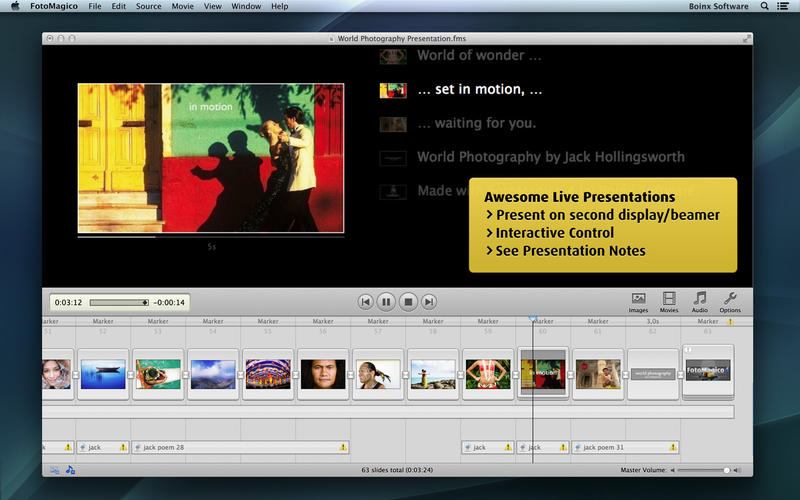This screenshot has height=500, width=800.
Task: Open the Movie menu
Action: [182, 6]
